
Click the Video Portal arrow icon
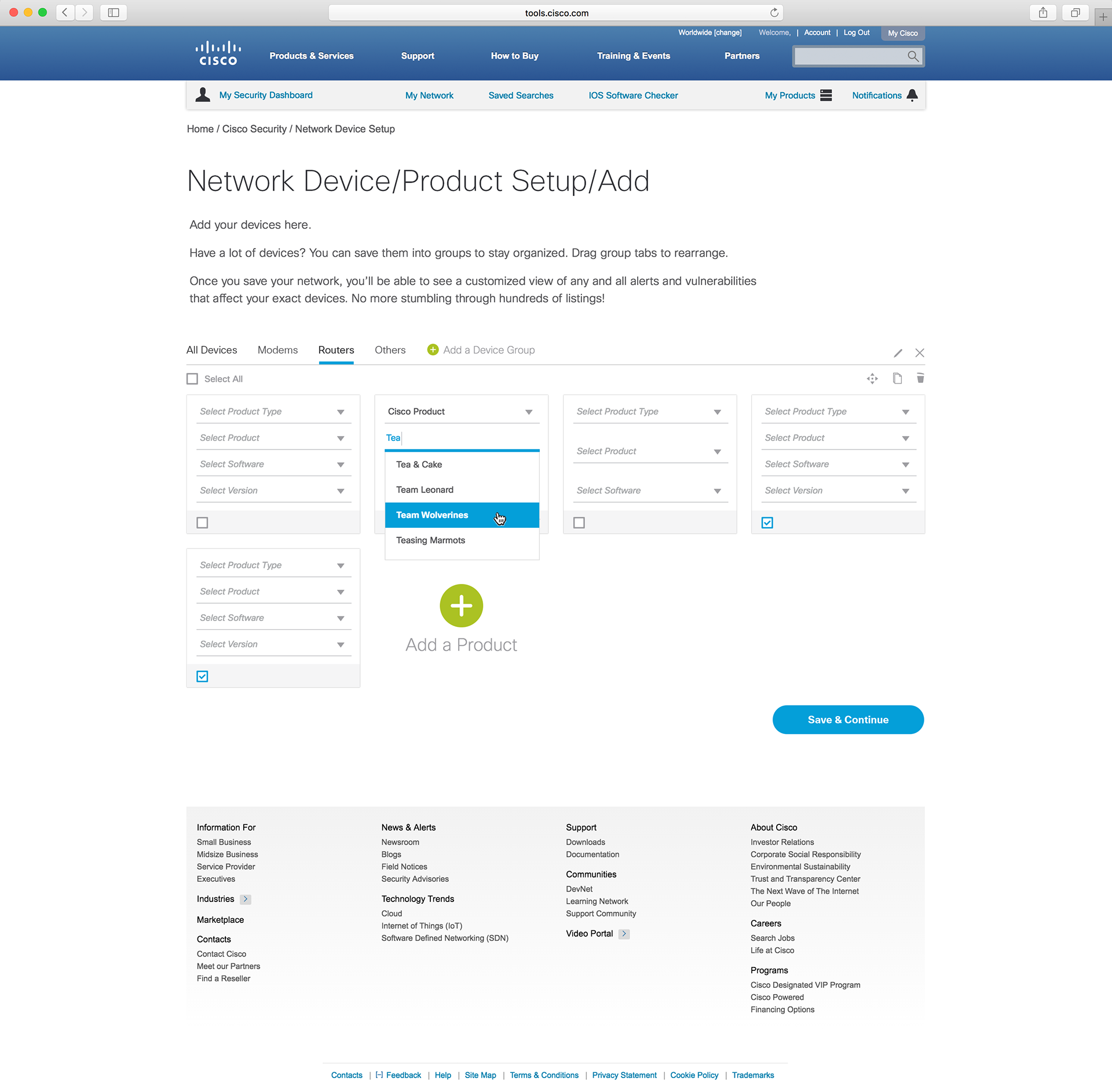tap(624, 934)
